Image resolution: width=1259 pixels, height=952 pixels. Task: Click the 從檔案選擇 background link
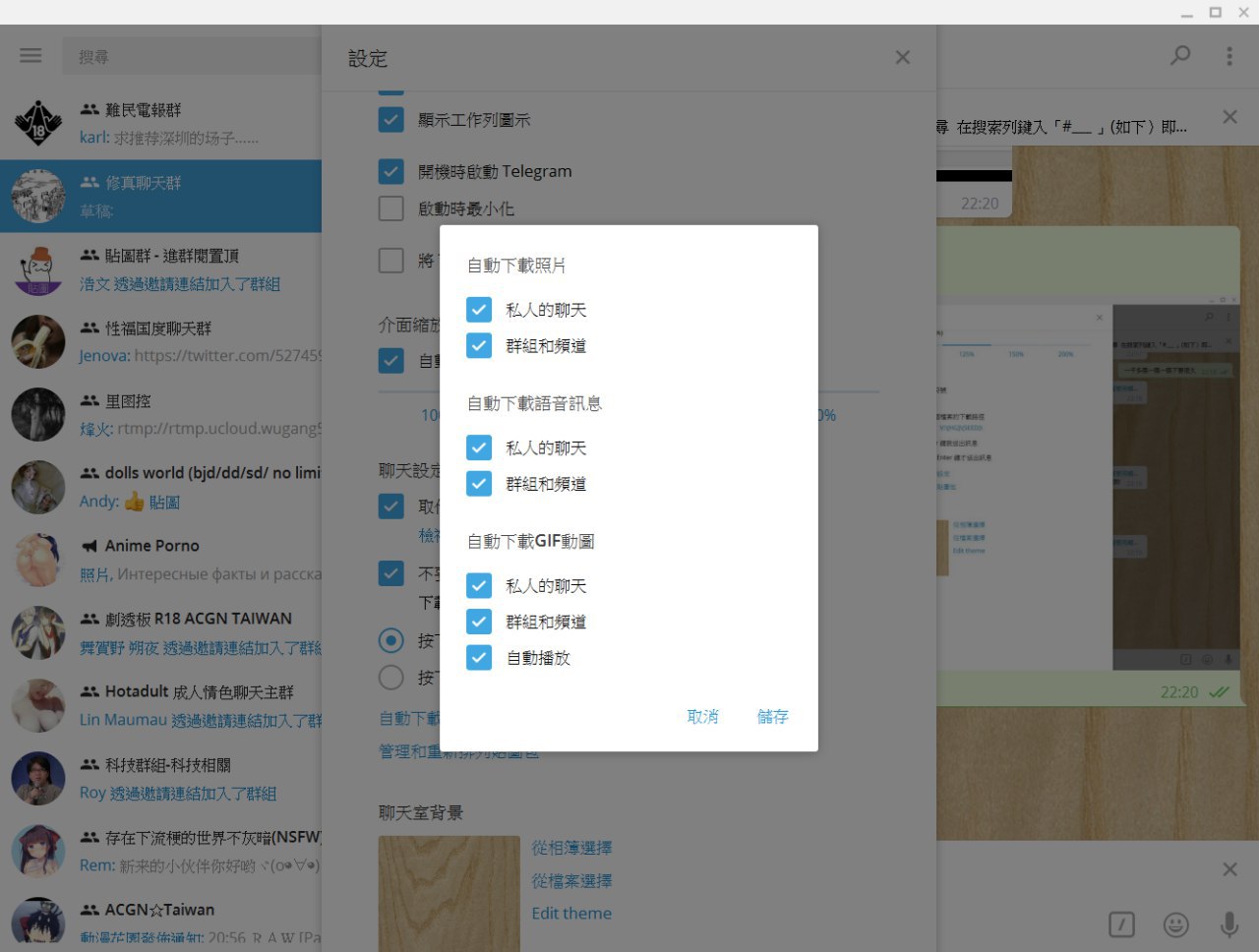571,881
